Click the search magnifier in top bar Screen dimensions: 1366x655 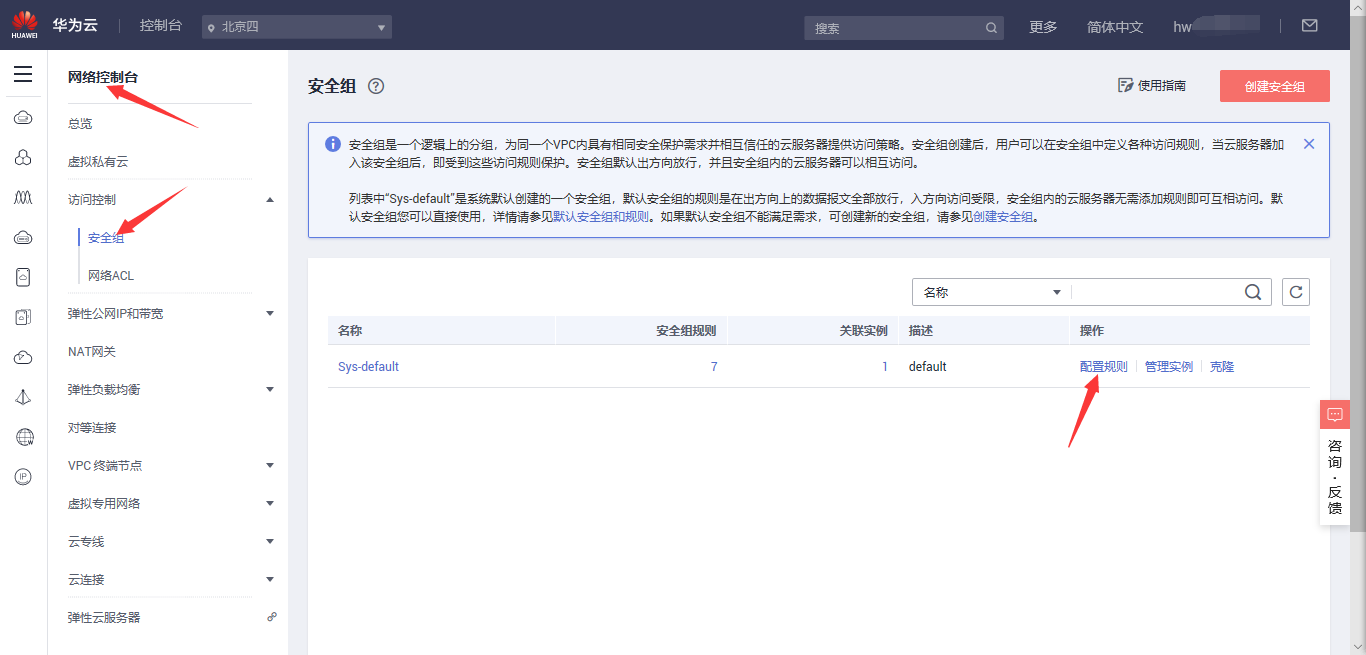(x=991, y=28)
